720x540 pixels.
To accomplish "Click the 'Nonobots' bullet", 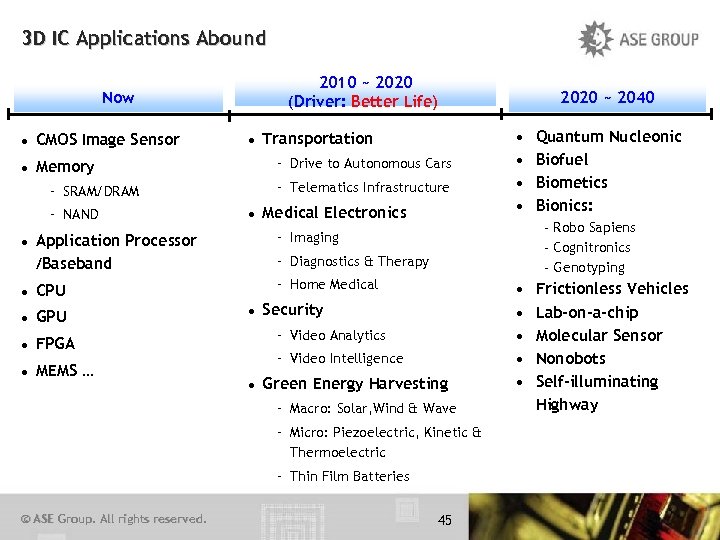I will click(x=570, y=359).
